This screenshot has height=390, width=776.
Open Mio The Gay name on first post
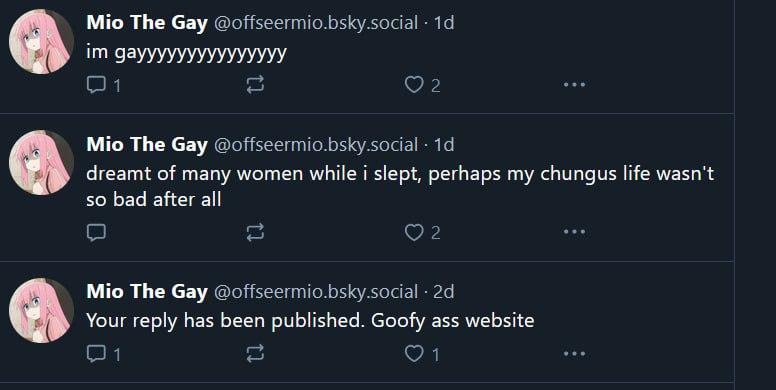[147, 23]
